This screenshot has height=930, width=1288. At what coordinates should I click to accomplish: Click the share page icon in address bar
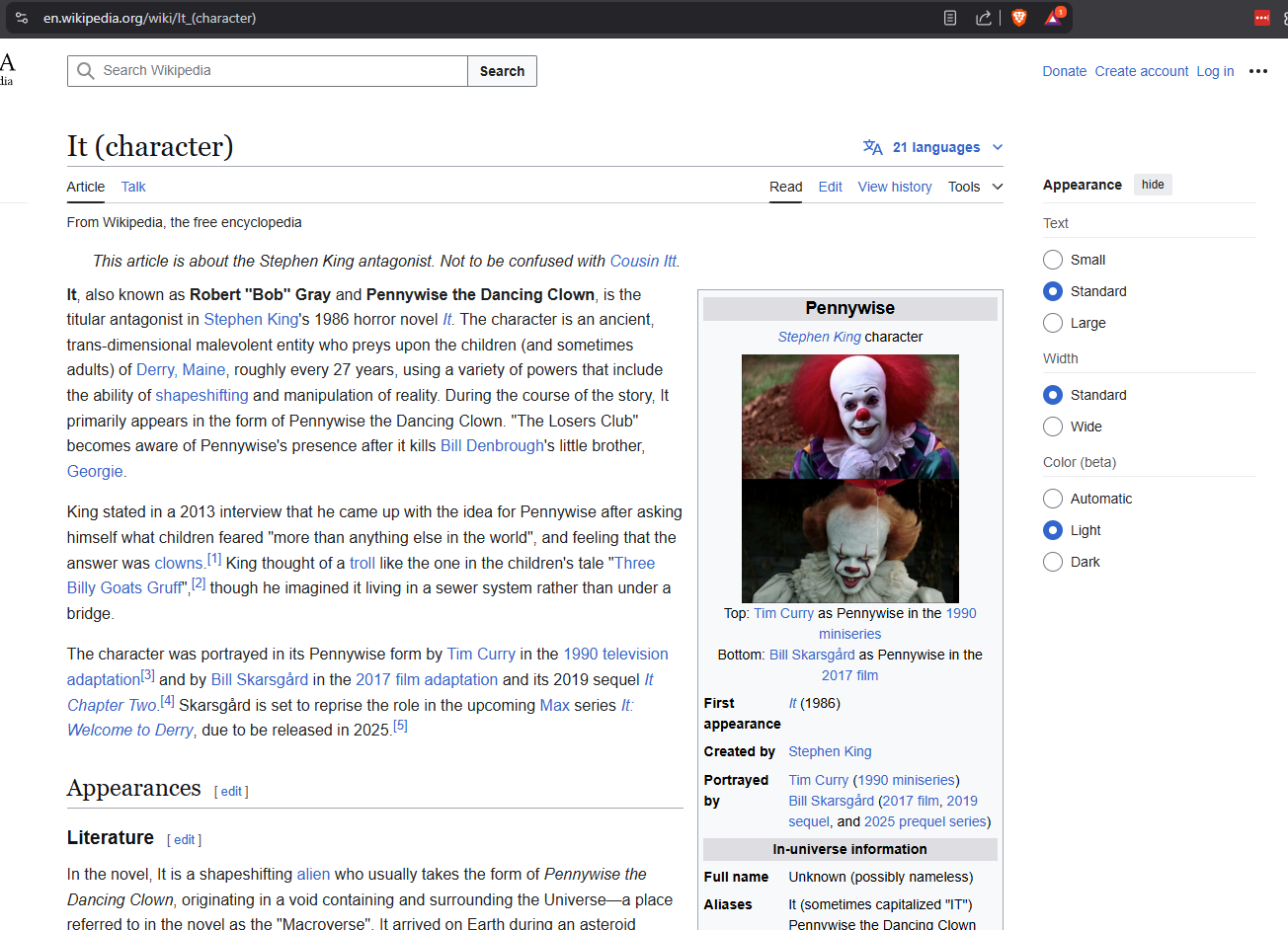[983, 18]
